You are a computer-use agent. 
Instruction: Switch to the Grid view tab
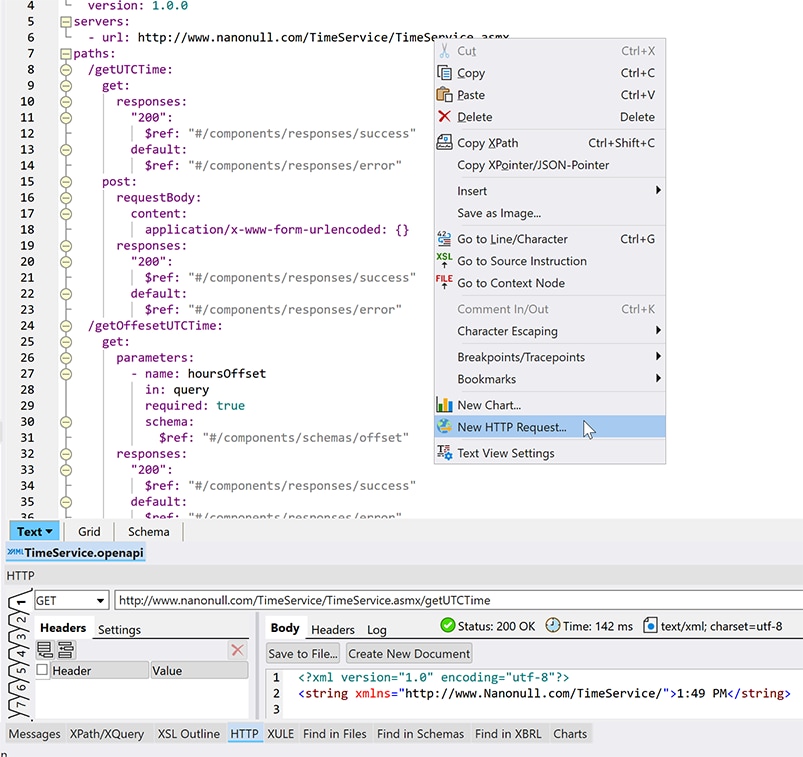click(89, 532)
